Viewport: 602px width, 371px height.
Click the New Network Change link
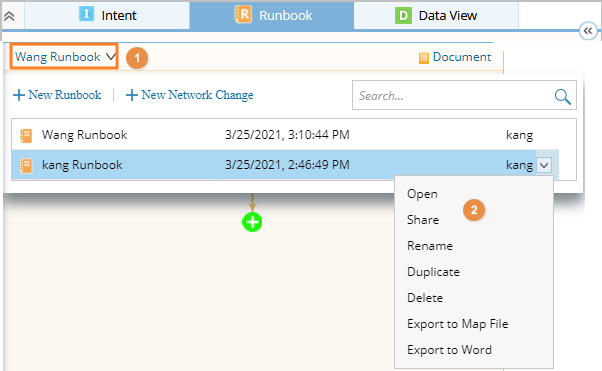tap(190, 95)
